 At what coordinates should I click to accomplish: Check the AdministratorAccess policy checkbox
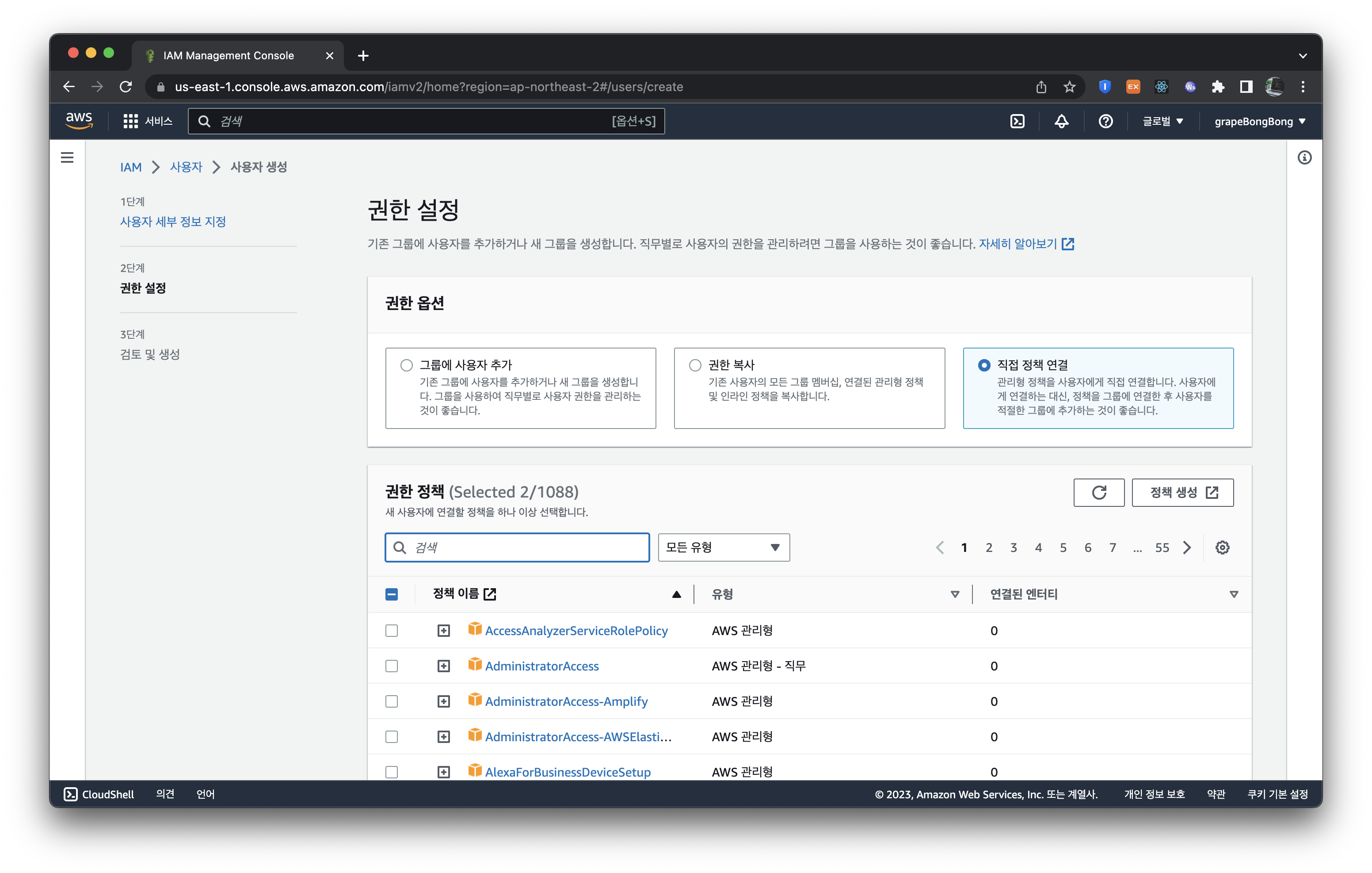392,666
